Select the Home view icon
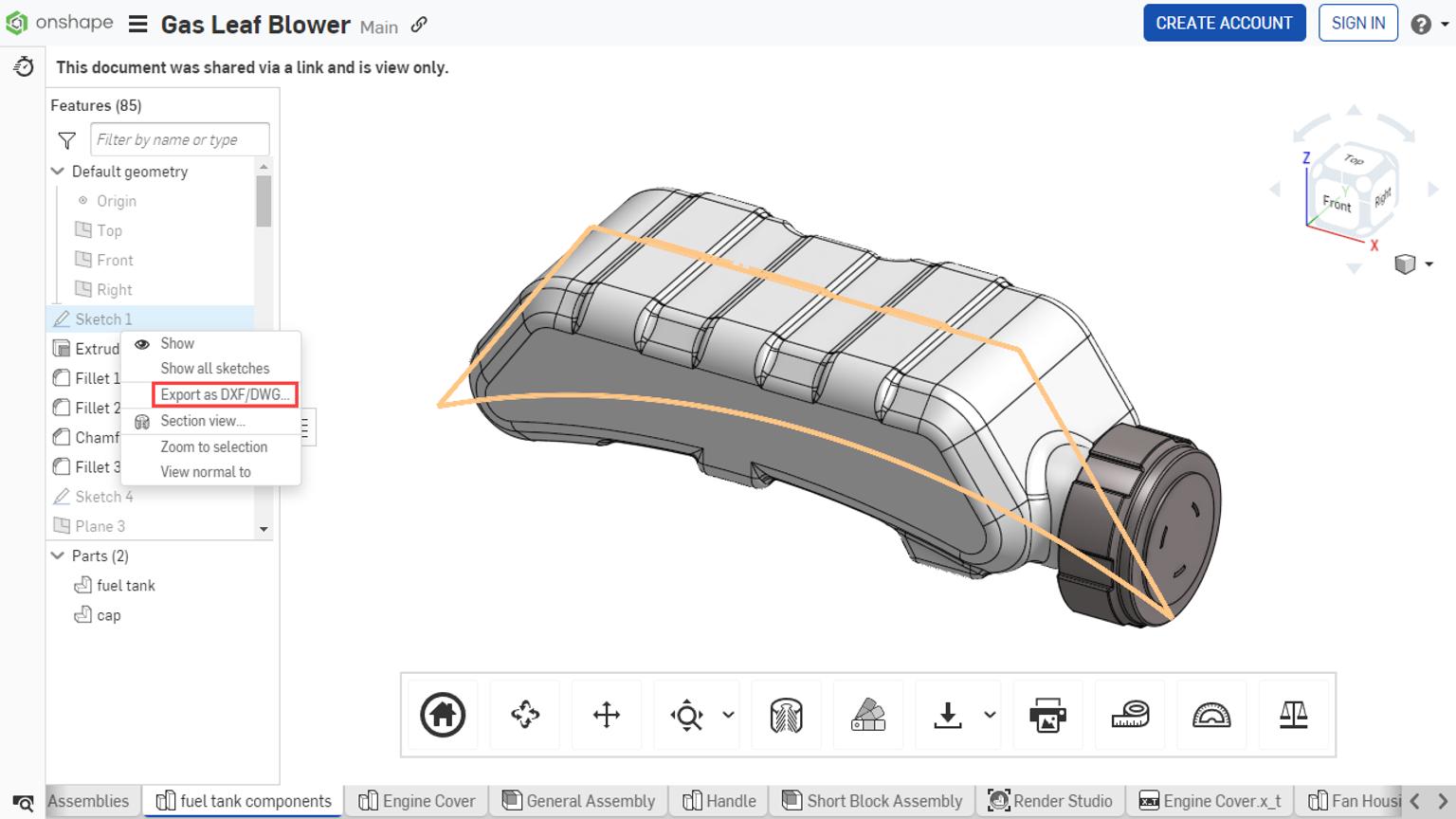Viewport: 1456px width, 819px height. pos(440,715)
